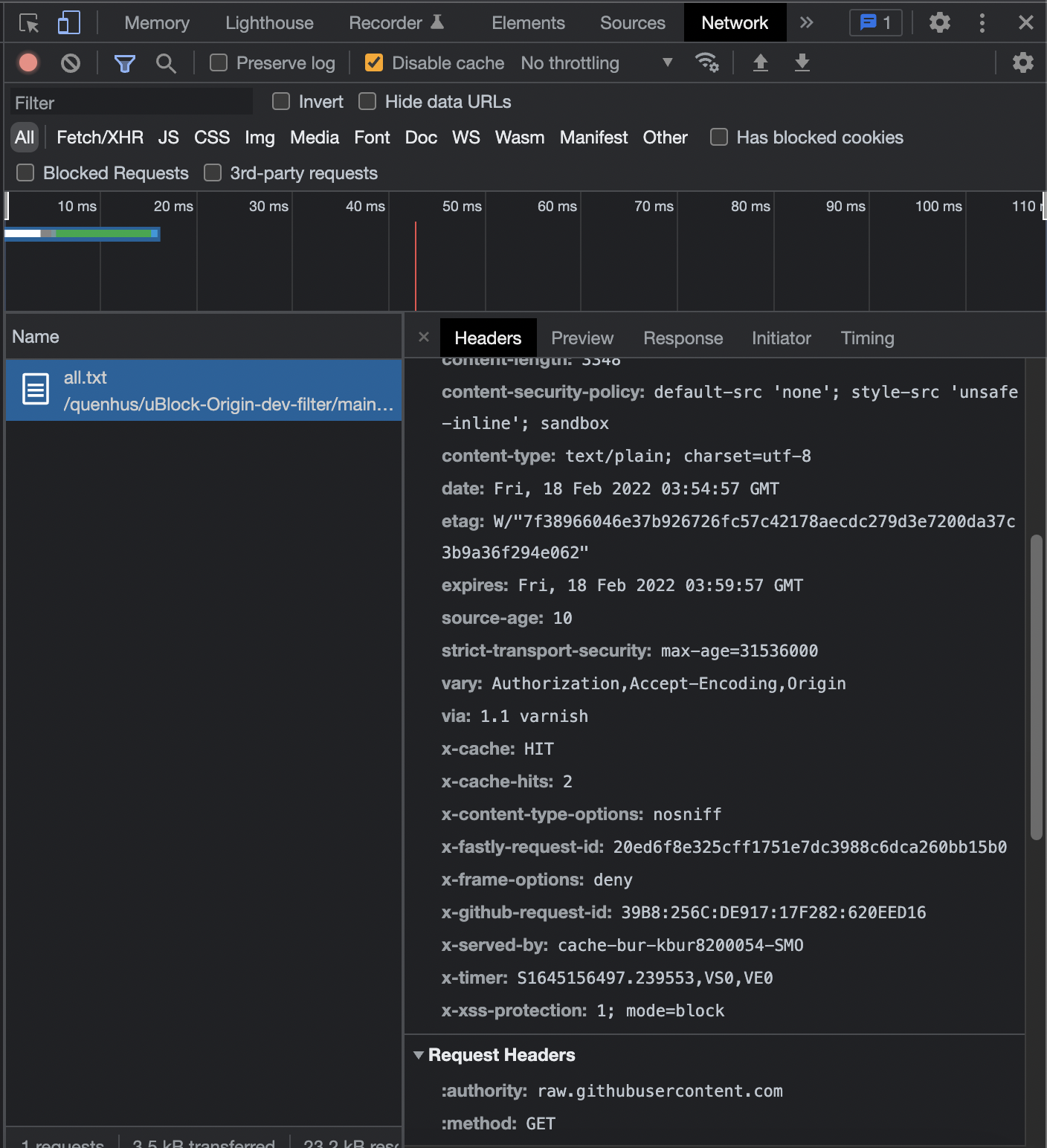Open DevTools main settings gear
The height and width of the screenshot is (1148, 1047).
(940, 22)
